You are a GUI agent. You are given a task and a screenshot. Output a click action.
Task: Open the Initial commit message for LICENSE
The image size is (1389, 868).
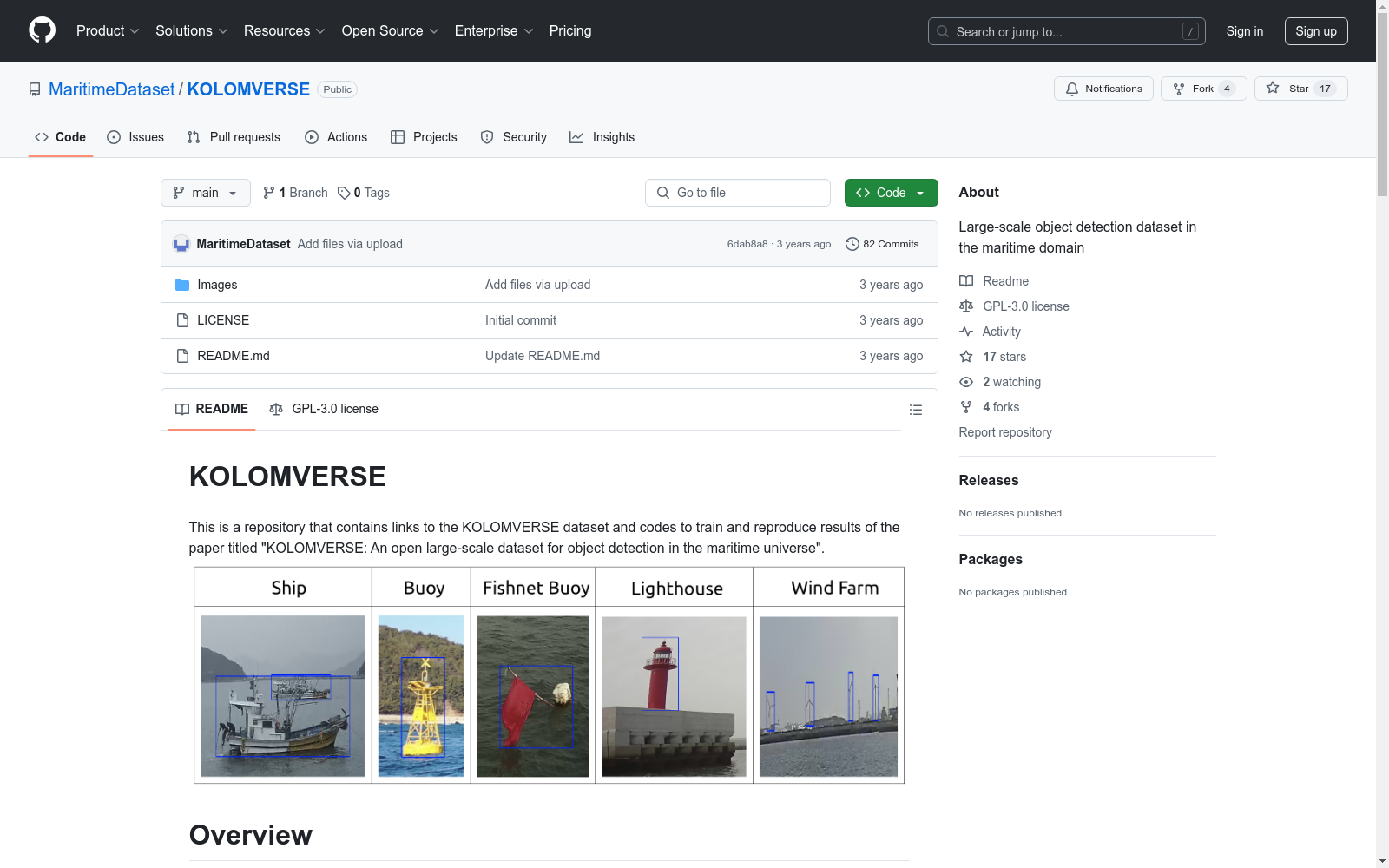tap(521, 320)
